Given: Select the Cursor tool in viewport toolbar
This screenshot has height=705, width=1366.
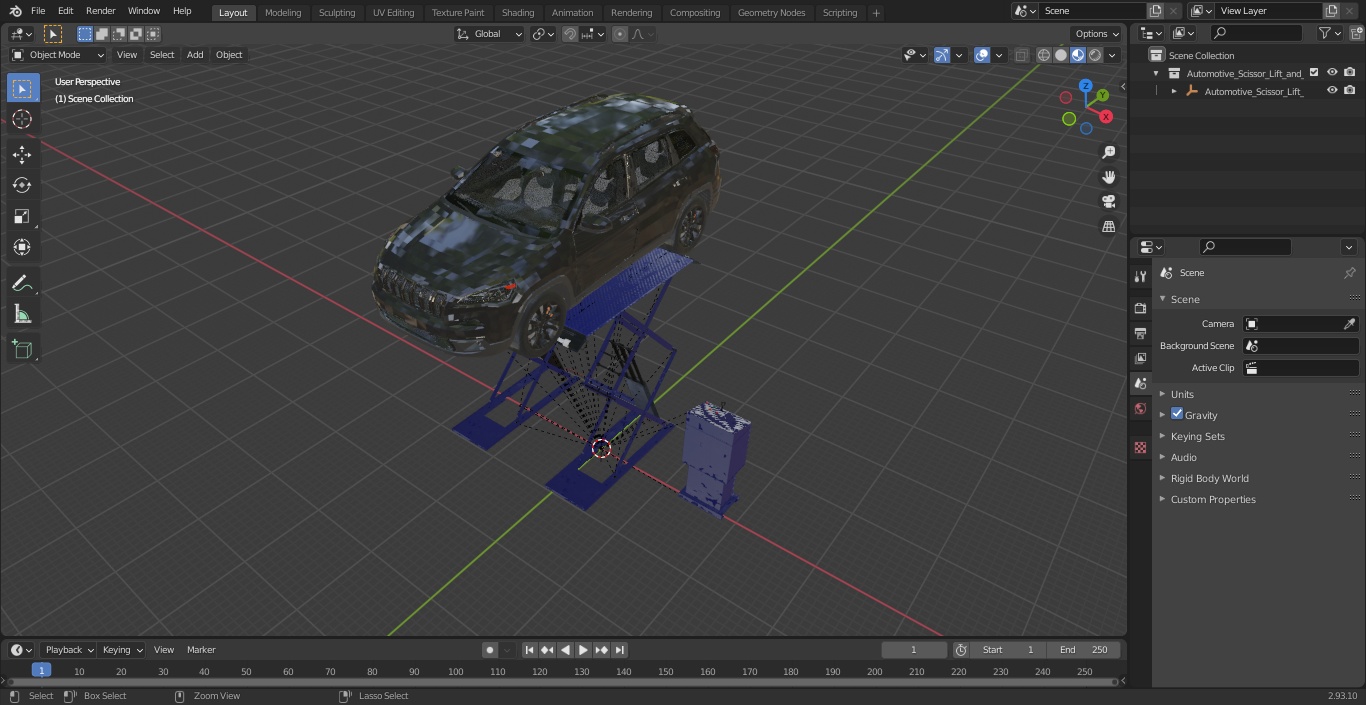Looking at the screenshot, I should click(22, 119).
